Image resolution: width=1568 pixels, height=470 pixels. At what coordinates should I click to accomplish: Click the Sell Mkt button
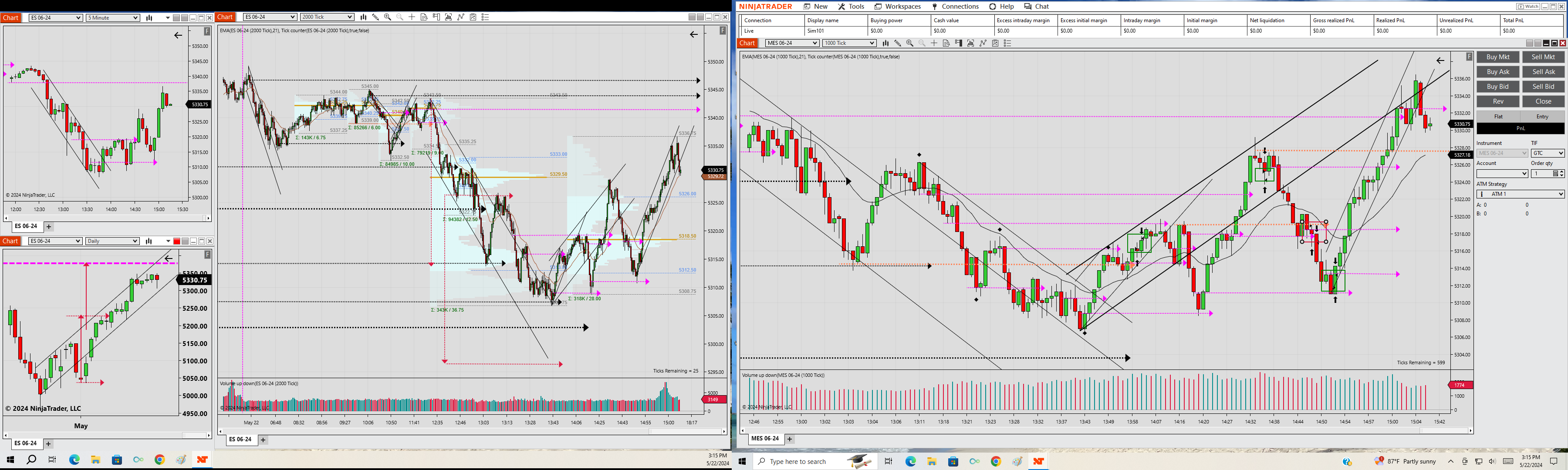click(1543, 57)
